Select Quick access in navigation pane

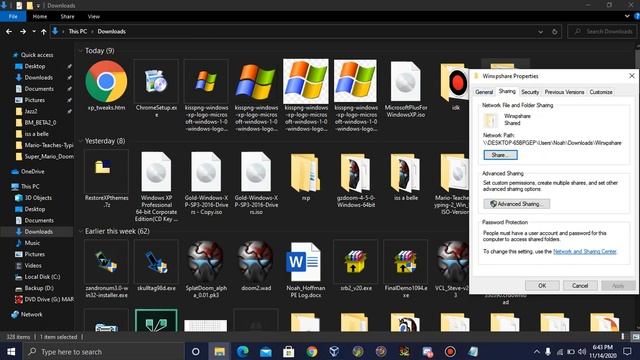[x=37, y=55]
